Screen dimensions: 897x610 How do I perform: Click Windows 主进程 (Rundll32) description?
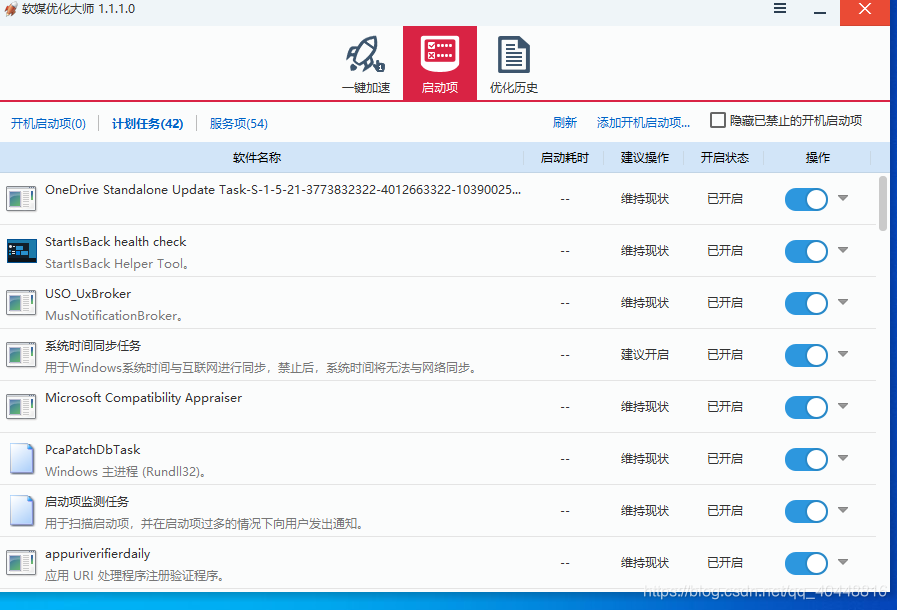[x=125, y=472]
